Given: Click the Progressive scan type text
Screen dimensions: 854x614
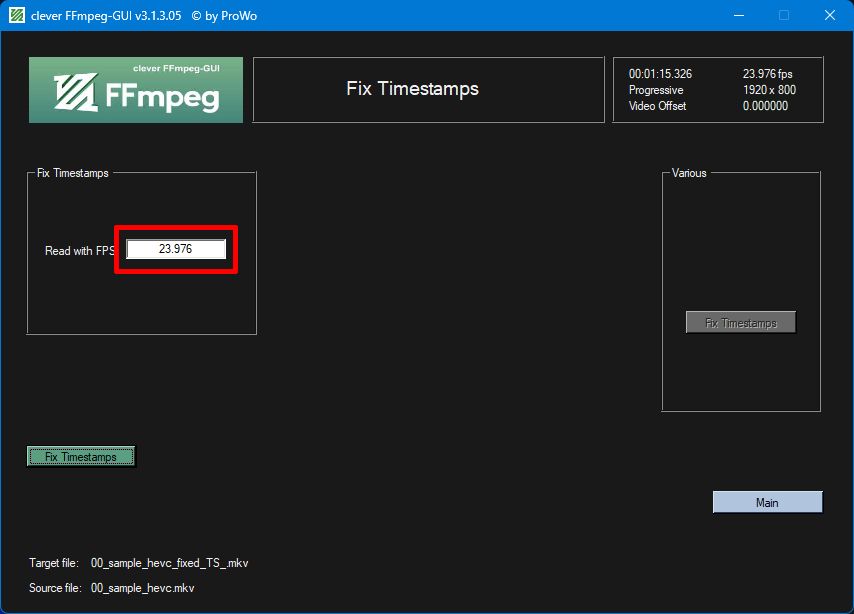Looking at the screenshot, I should pos(656,90).
